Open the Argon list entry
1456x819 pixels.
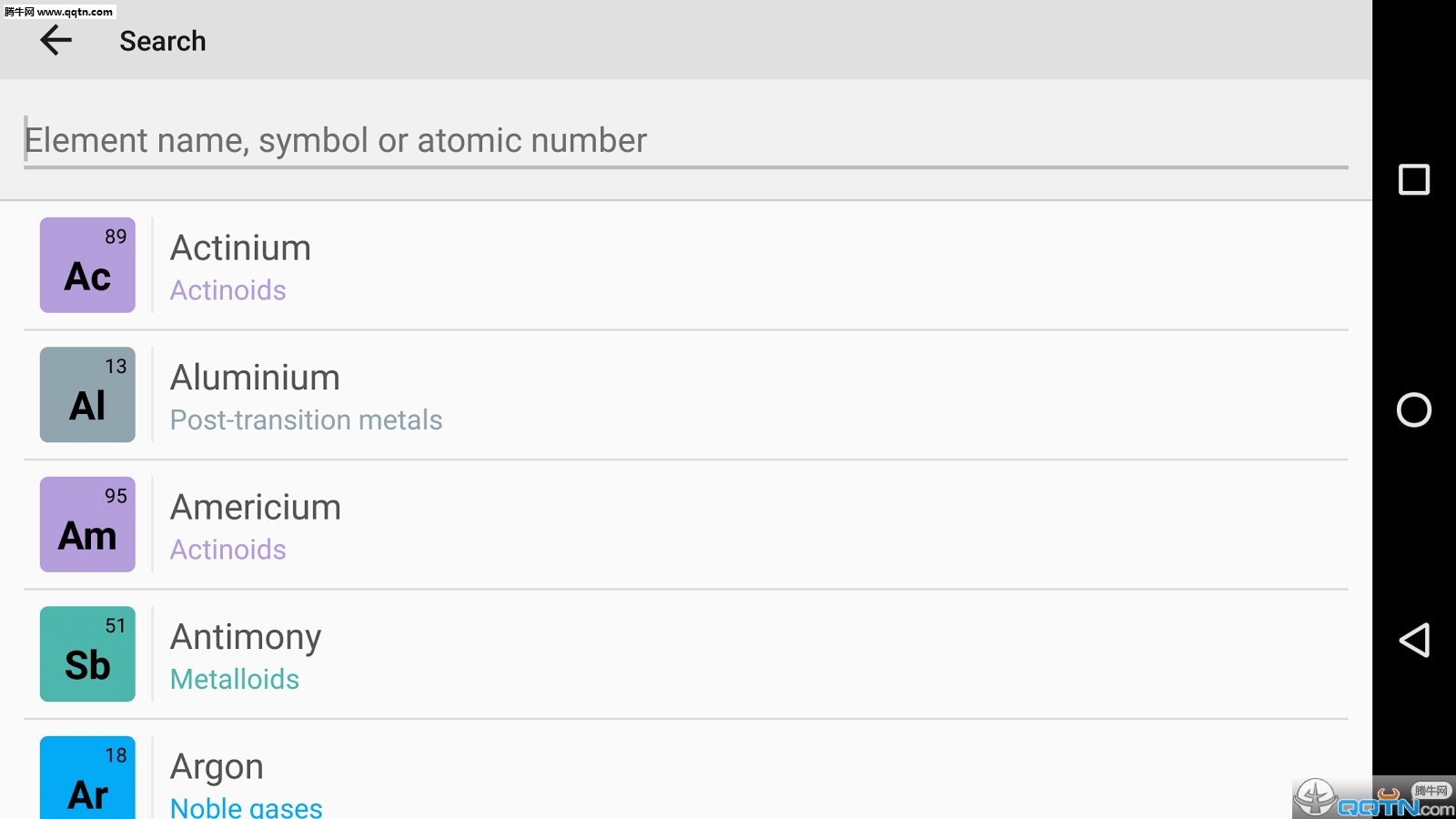728,773
